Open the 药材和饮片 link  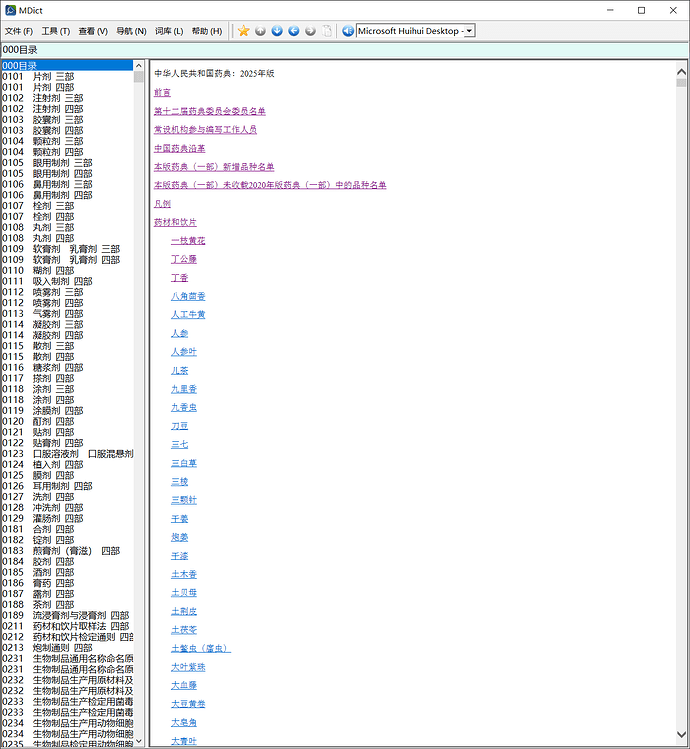coord(175,222)
